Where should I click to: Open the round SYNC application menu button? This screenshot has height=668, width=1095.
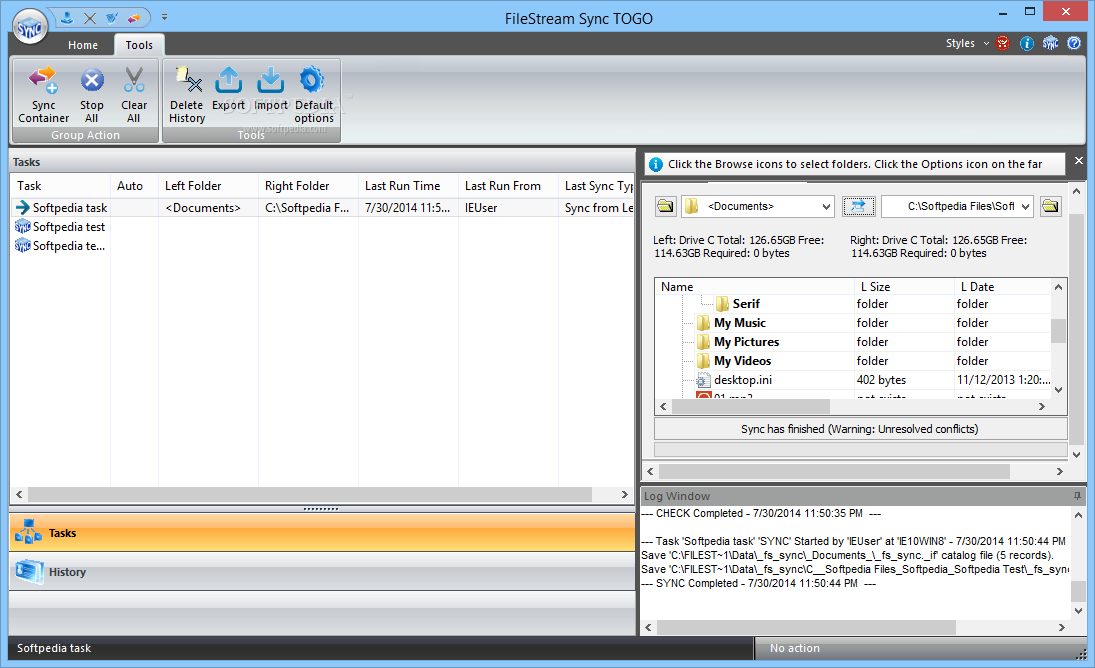pos(30,27)
